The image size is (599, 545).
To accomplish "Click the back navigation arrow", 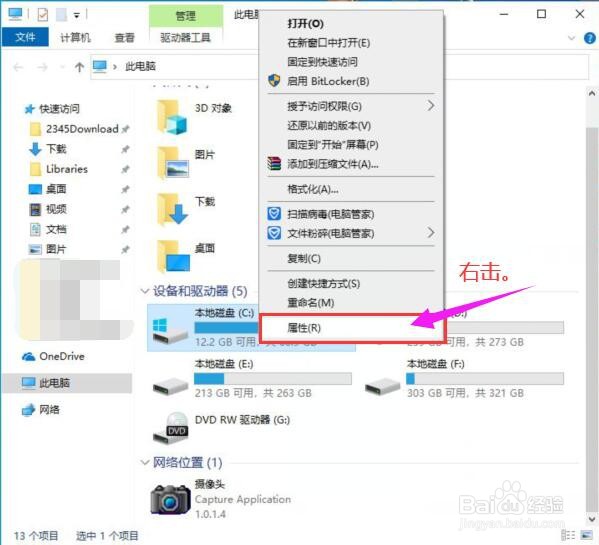I will [x=18, y=68].
